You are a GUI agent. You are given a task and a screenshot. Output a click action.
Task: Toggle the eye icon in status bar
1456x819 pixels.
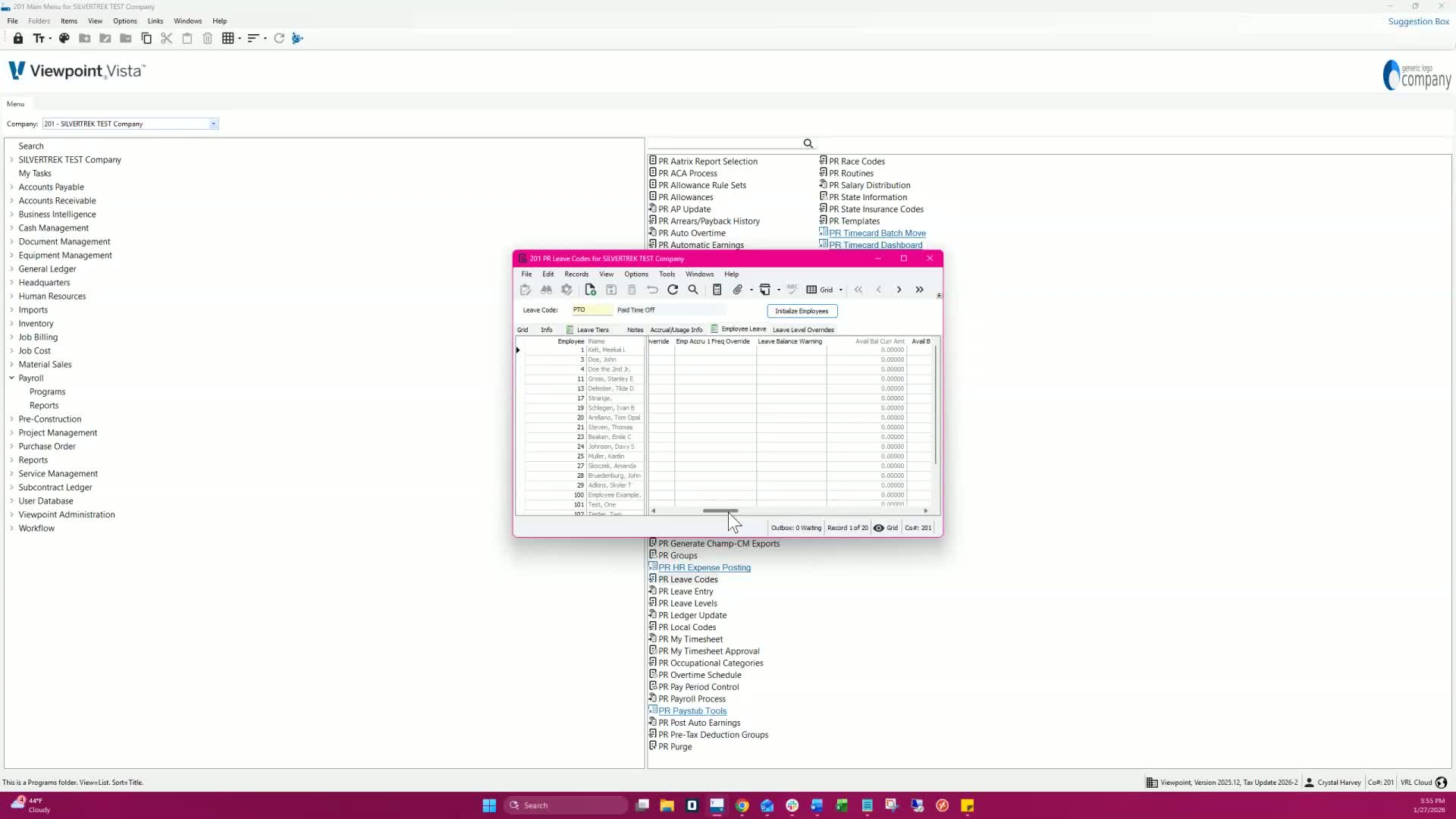[x=878, y=528]
